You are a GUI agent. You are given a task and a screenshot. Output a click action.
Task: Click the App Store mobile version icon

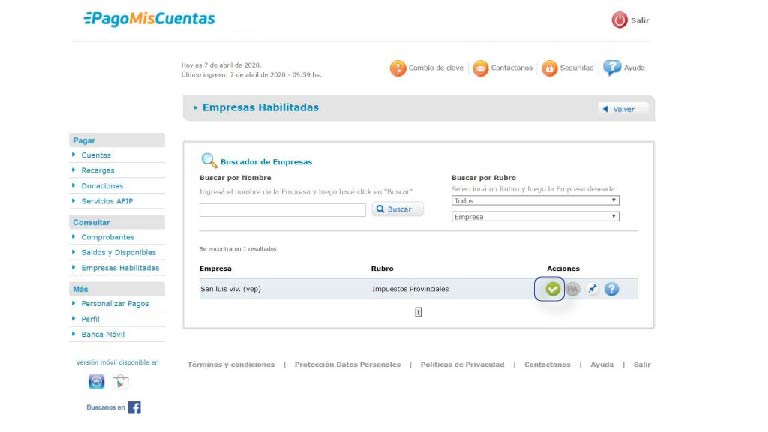[x=97, y=381]
